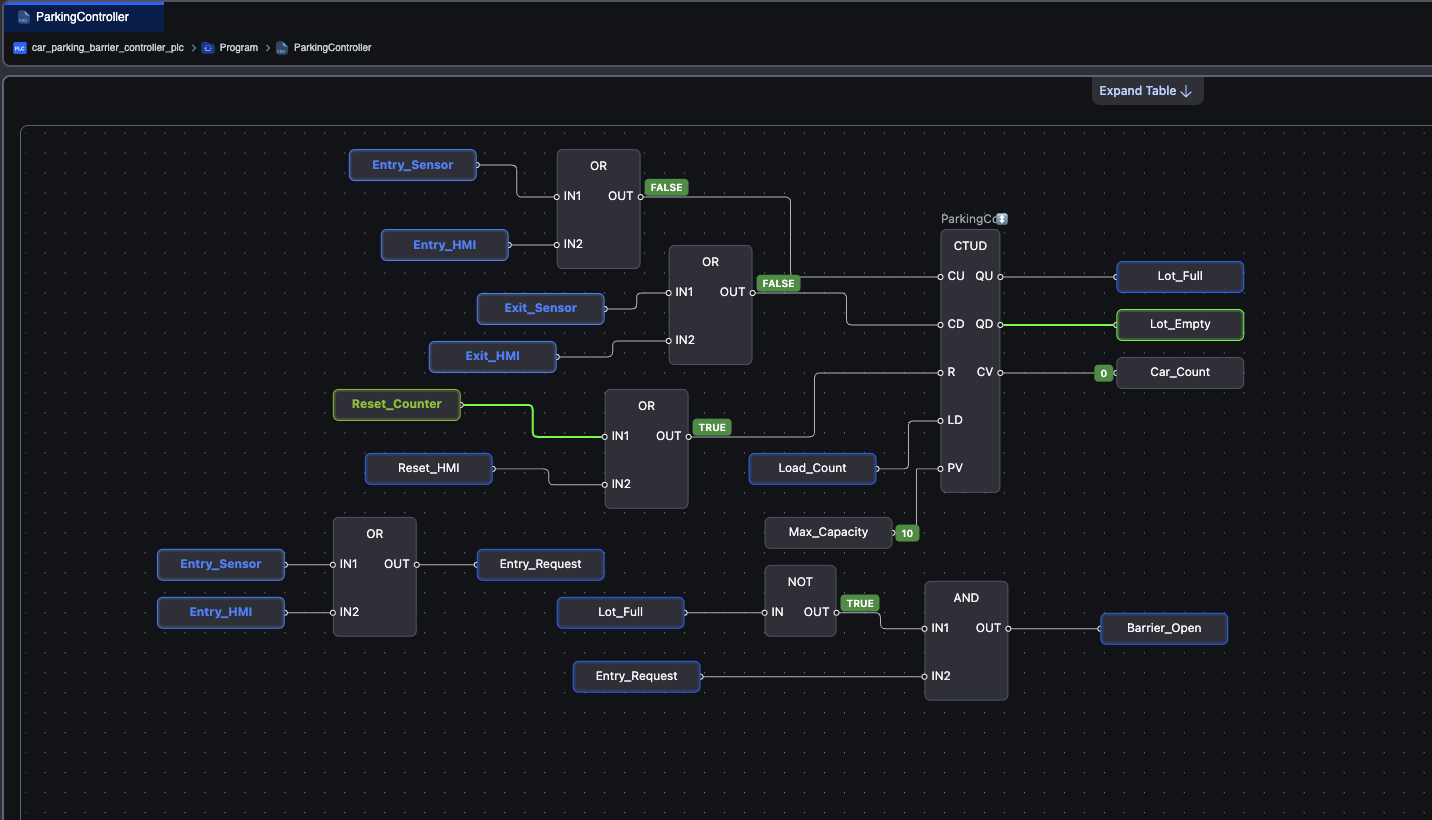Select the Lot_Full output variable on QU
Screen dimensions: 1432x820
pyautogui.click(x=1180, y=277)
